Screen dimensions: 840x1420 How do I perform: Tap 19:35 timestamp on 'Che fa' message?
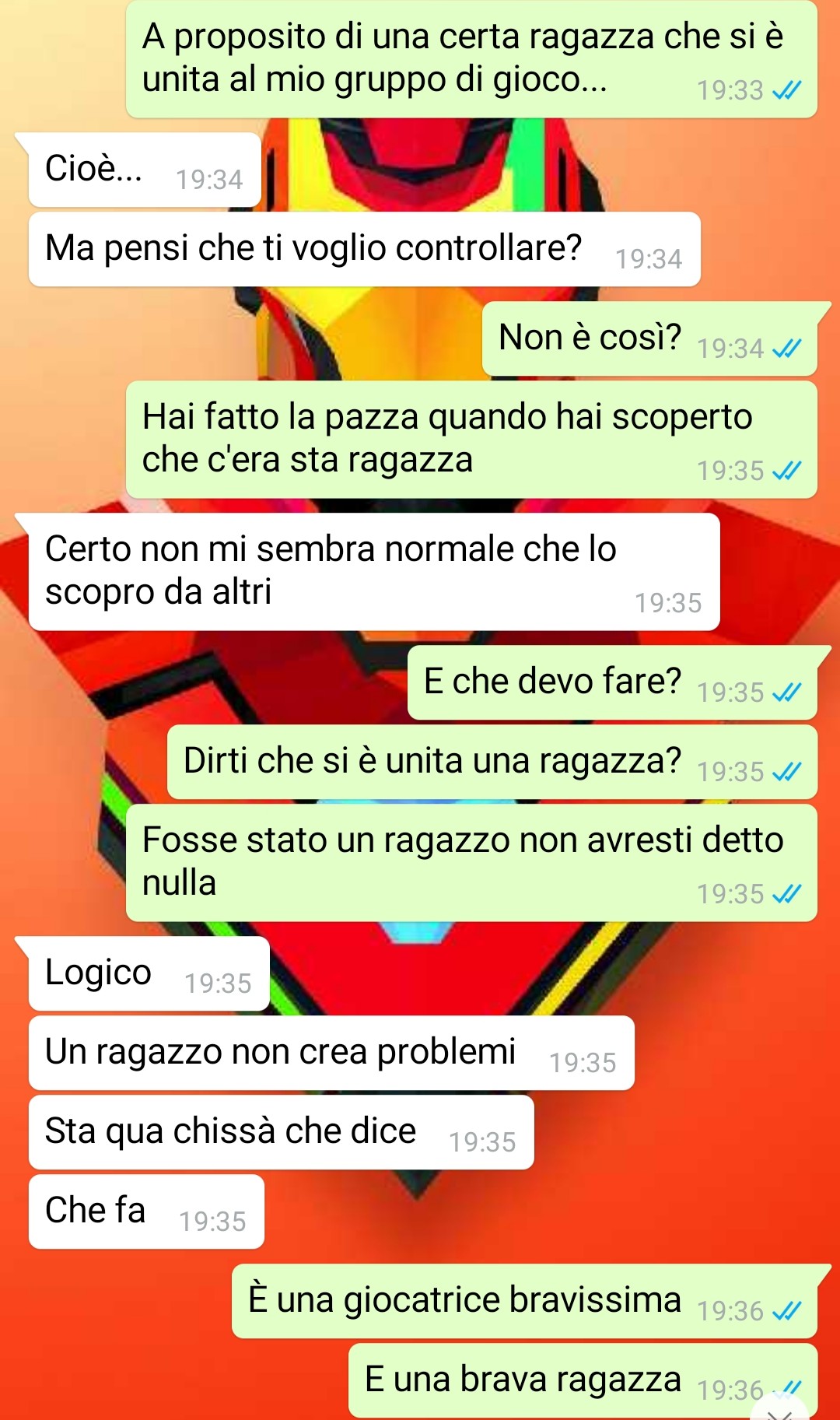coord(212,1222)
